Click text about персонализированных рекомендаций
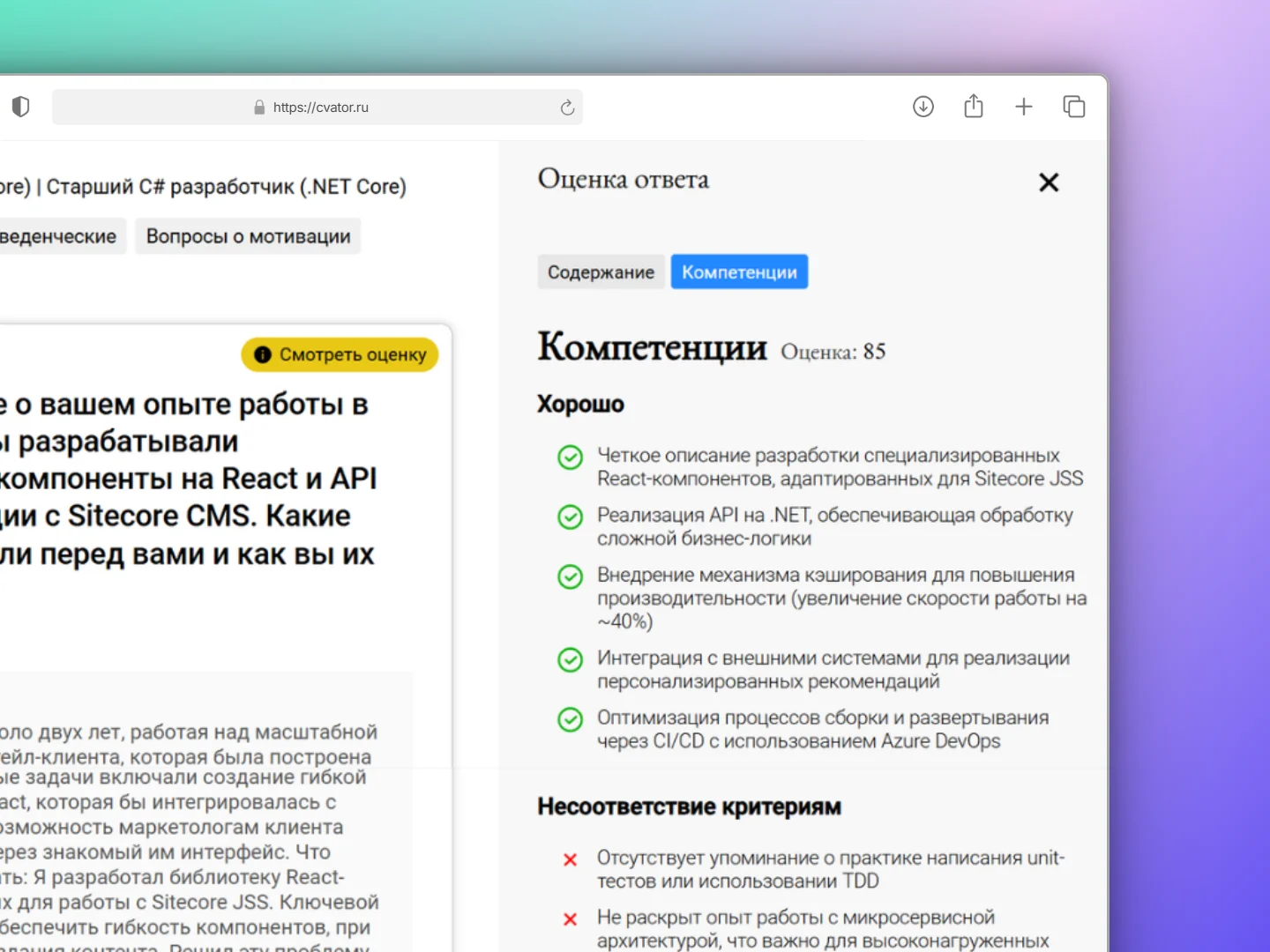 coord(833,669)
